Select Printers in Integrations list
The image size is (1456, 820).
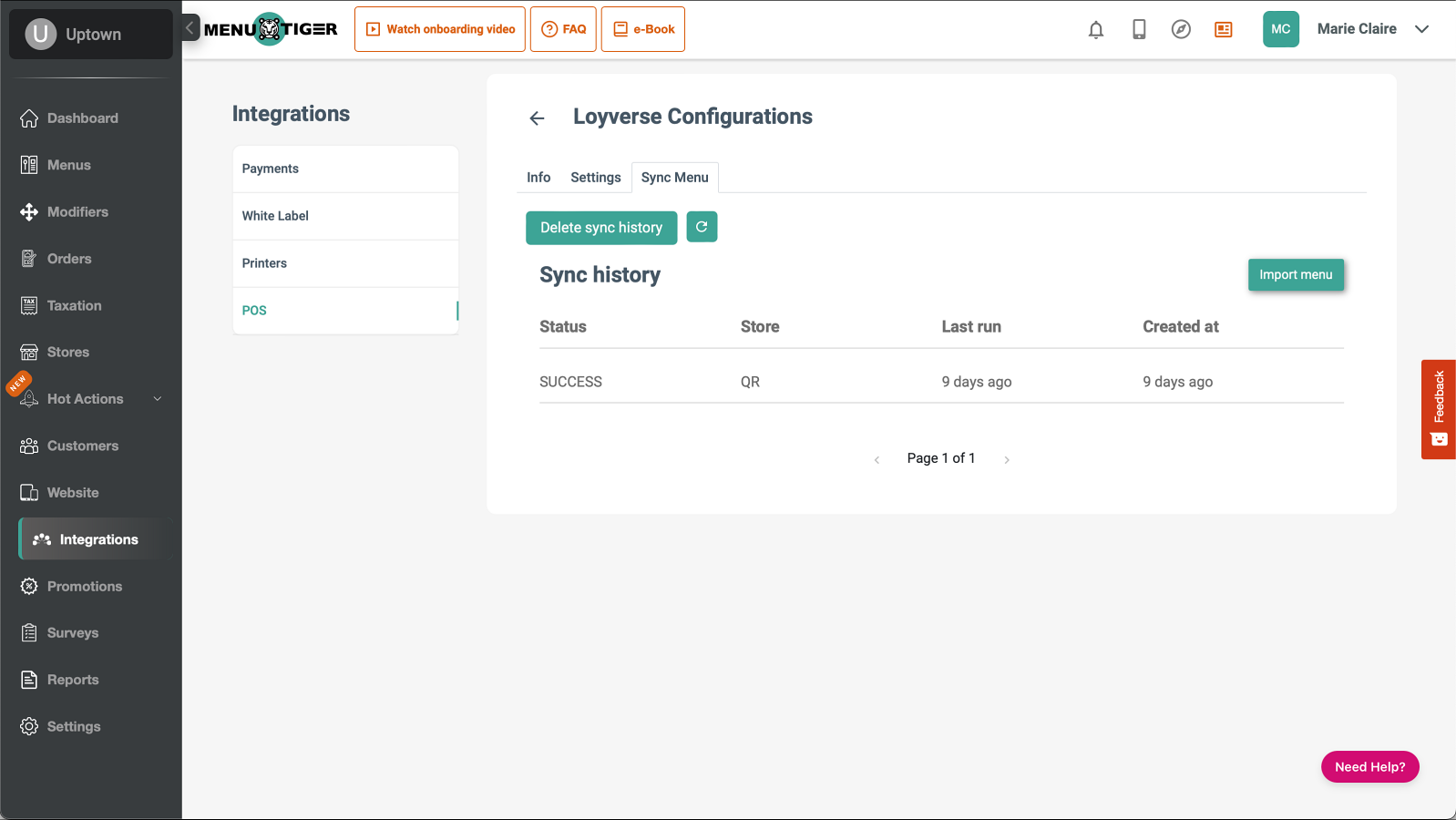(345, 263)
